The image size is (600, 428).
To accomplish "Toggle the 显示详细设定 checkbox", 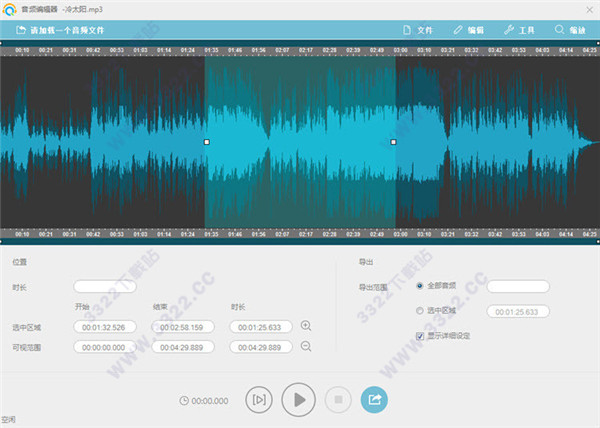I will coord(420,336).
